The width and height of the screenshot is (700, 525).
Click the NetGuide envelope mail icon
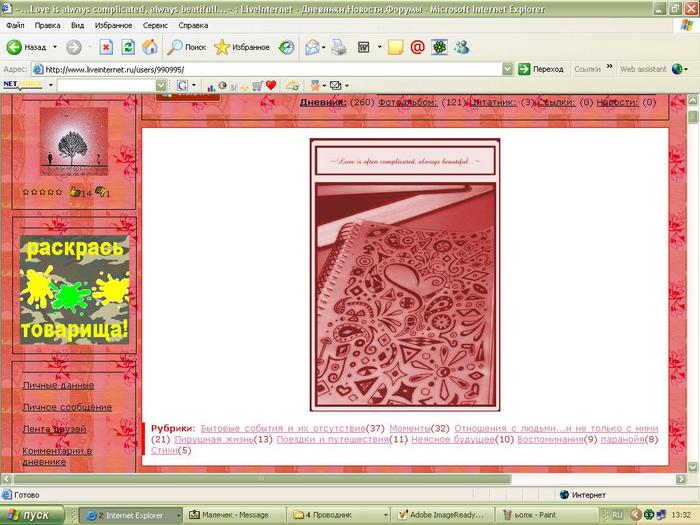coord(336,85)
